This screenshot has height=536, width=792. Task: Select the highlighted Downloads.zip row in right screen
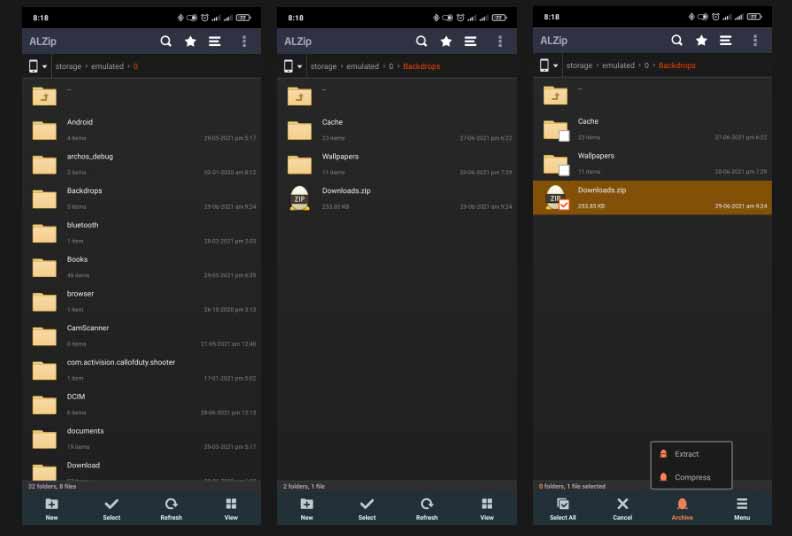click(652, 198)
